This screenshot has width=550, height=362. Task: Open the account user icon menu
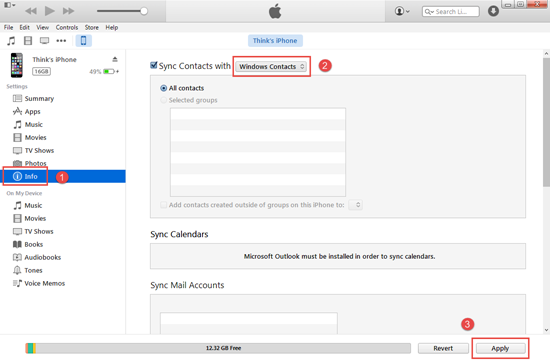(402, 11)
